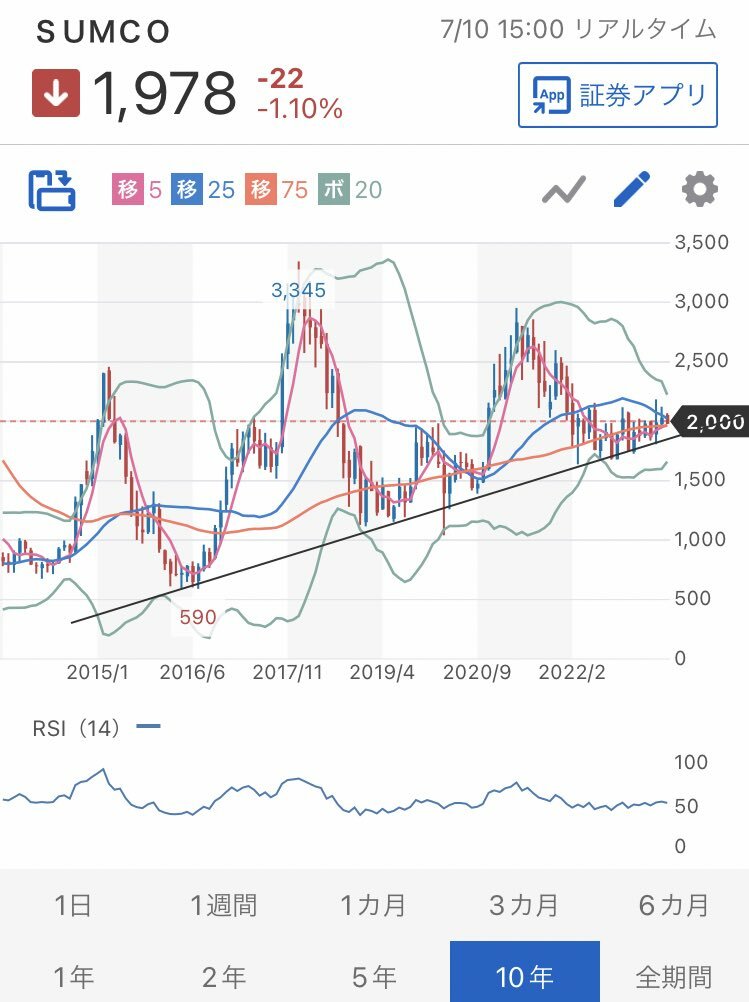Click the RSI 100 scale label

(691, 762)
